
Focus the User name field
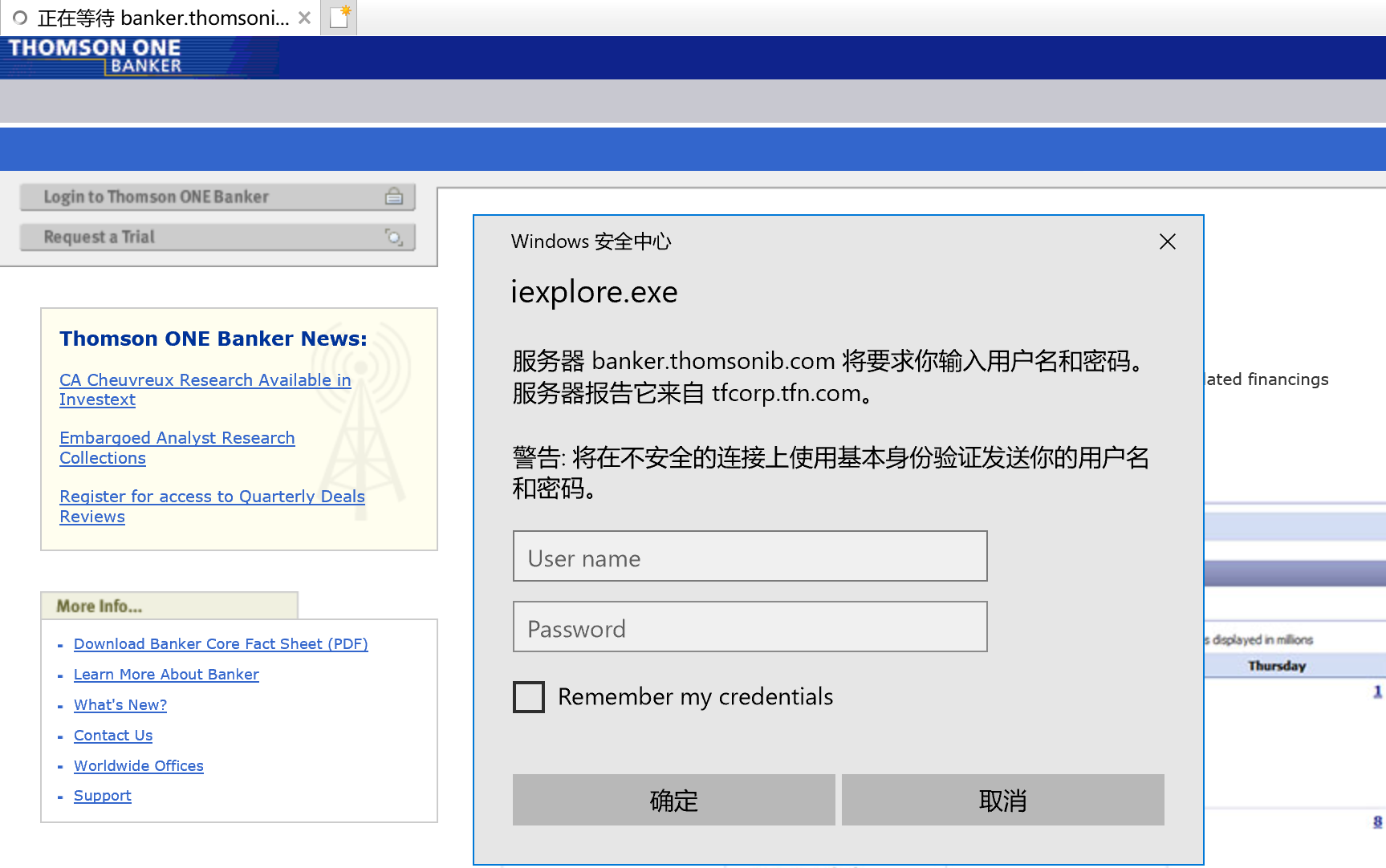click(750, 556)
